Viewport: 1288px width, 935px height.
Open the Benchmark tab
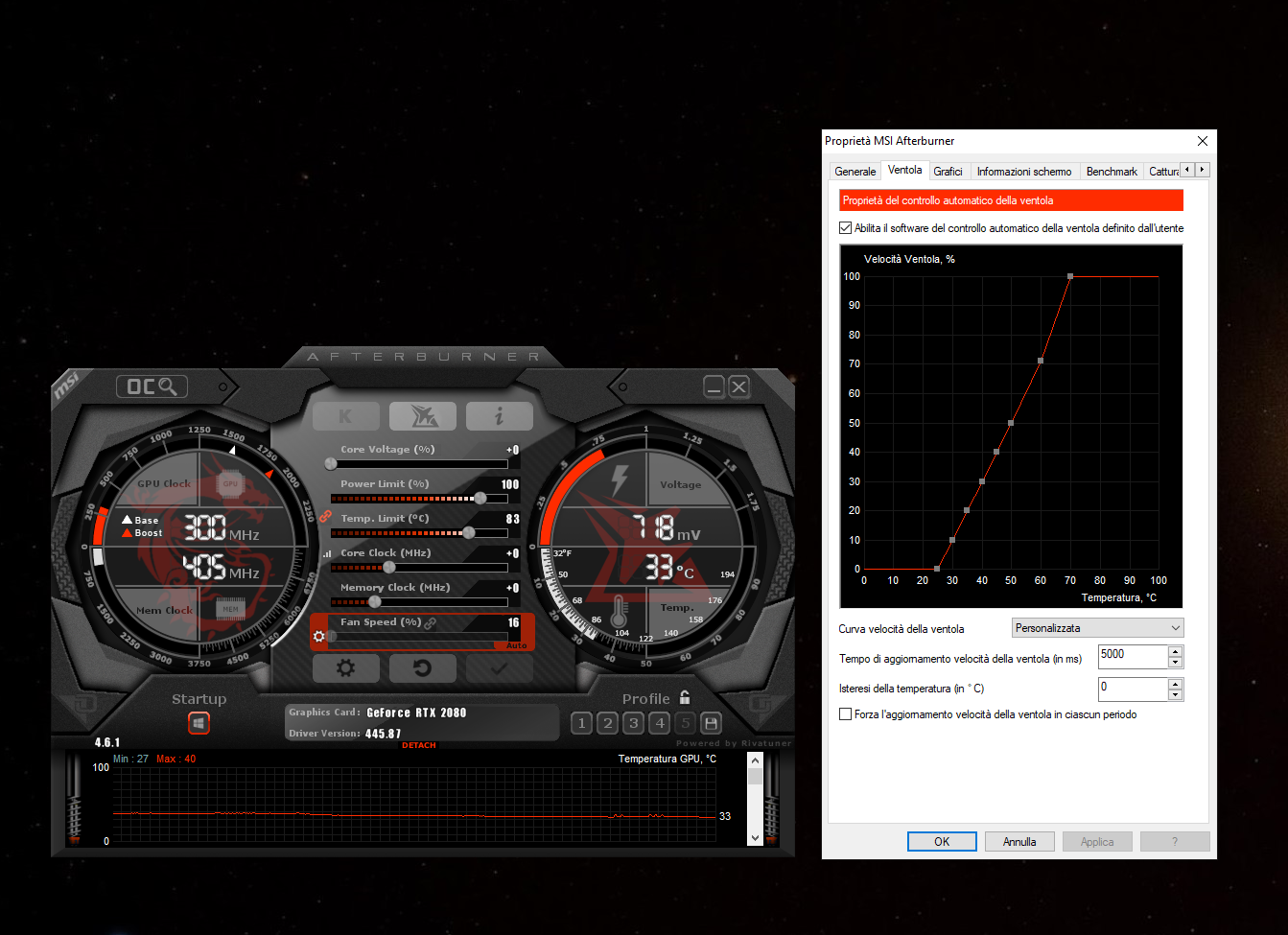(1112, 171)
